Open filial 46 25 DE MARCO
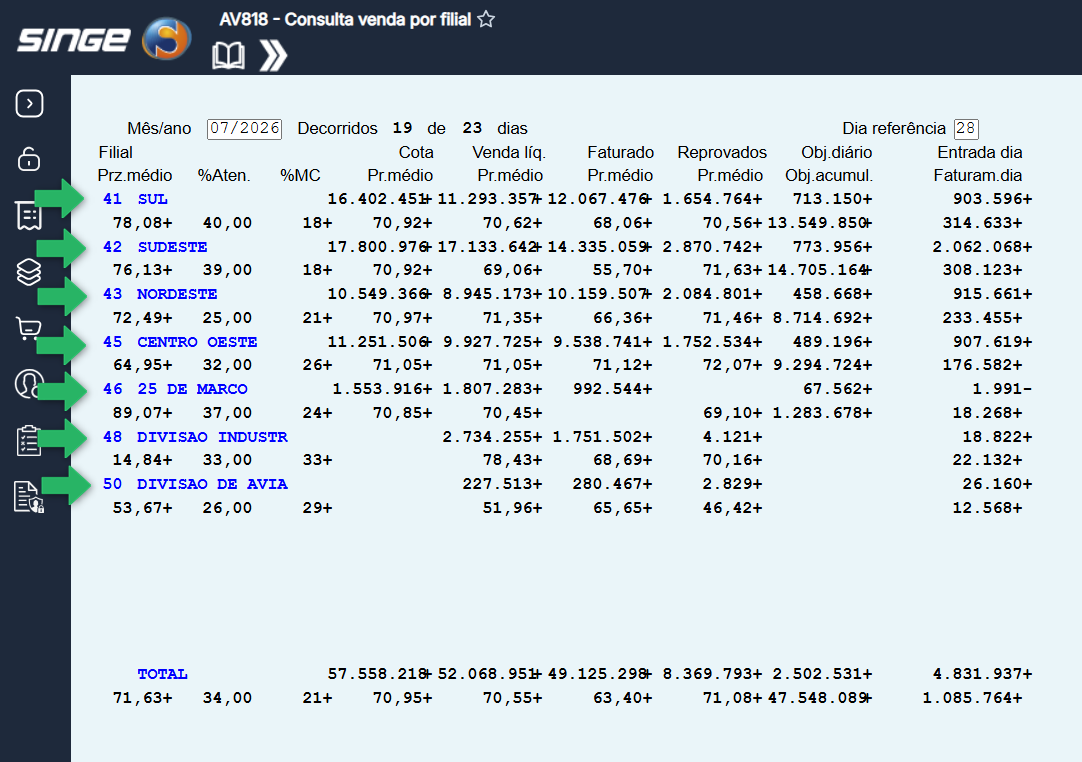1082x762 pixels. coord(175,389)
